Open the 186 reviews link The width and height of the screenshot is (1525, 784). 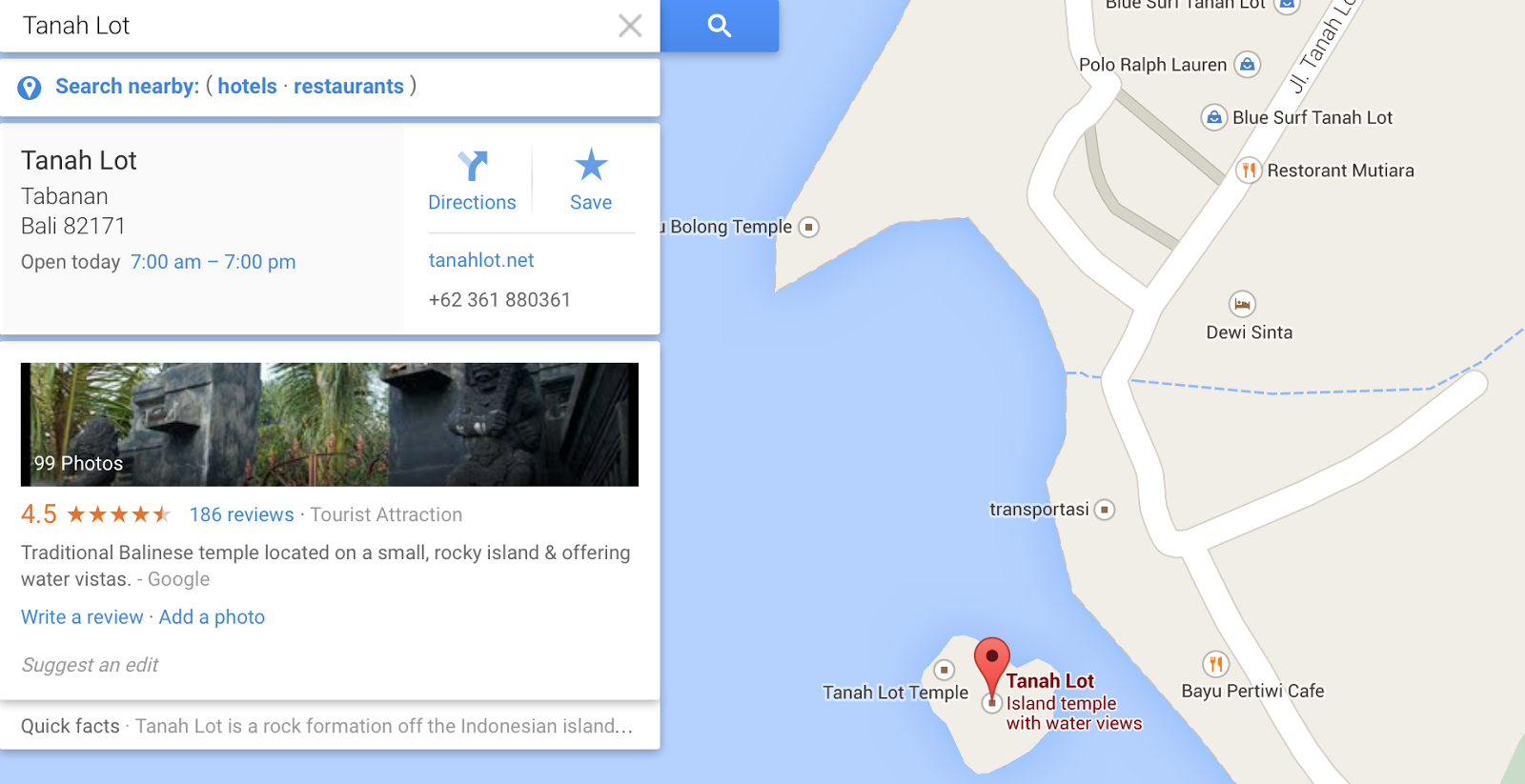[x=241, y=514]
